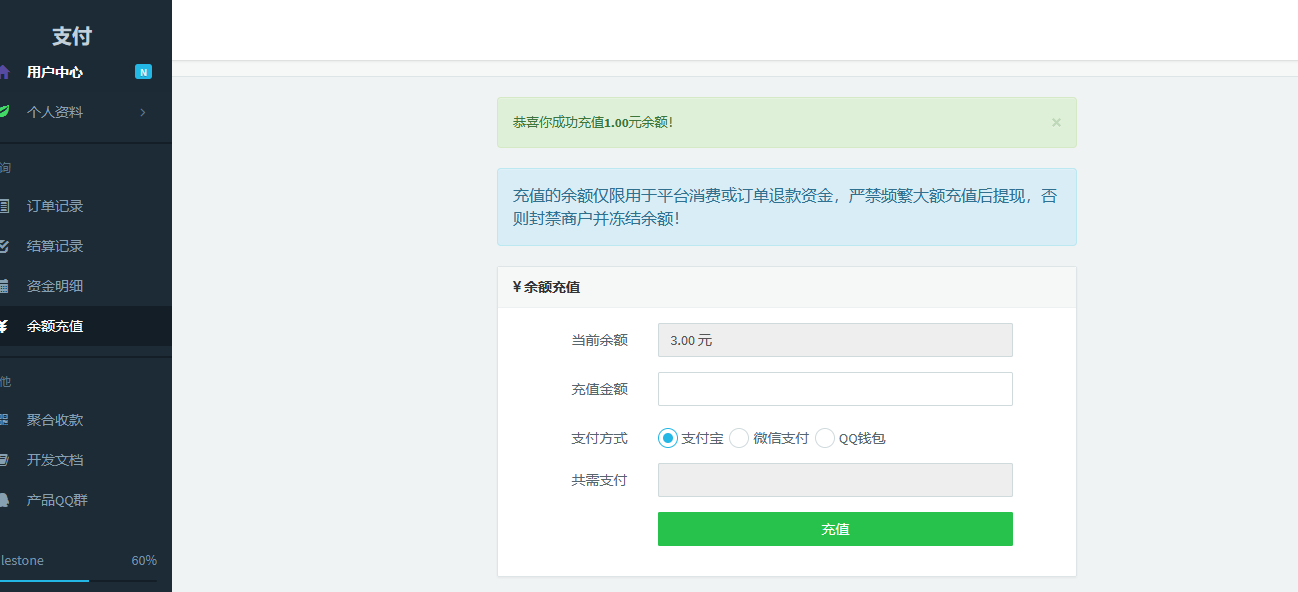Expand the 个人资料 submenu chevron
Viewport: 1298px width, 592px height.
143,112
